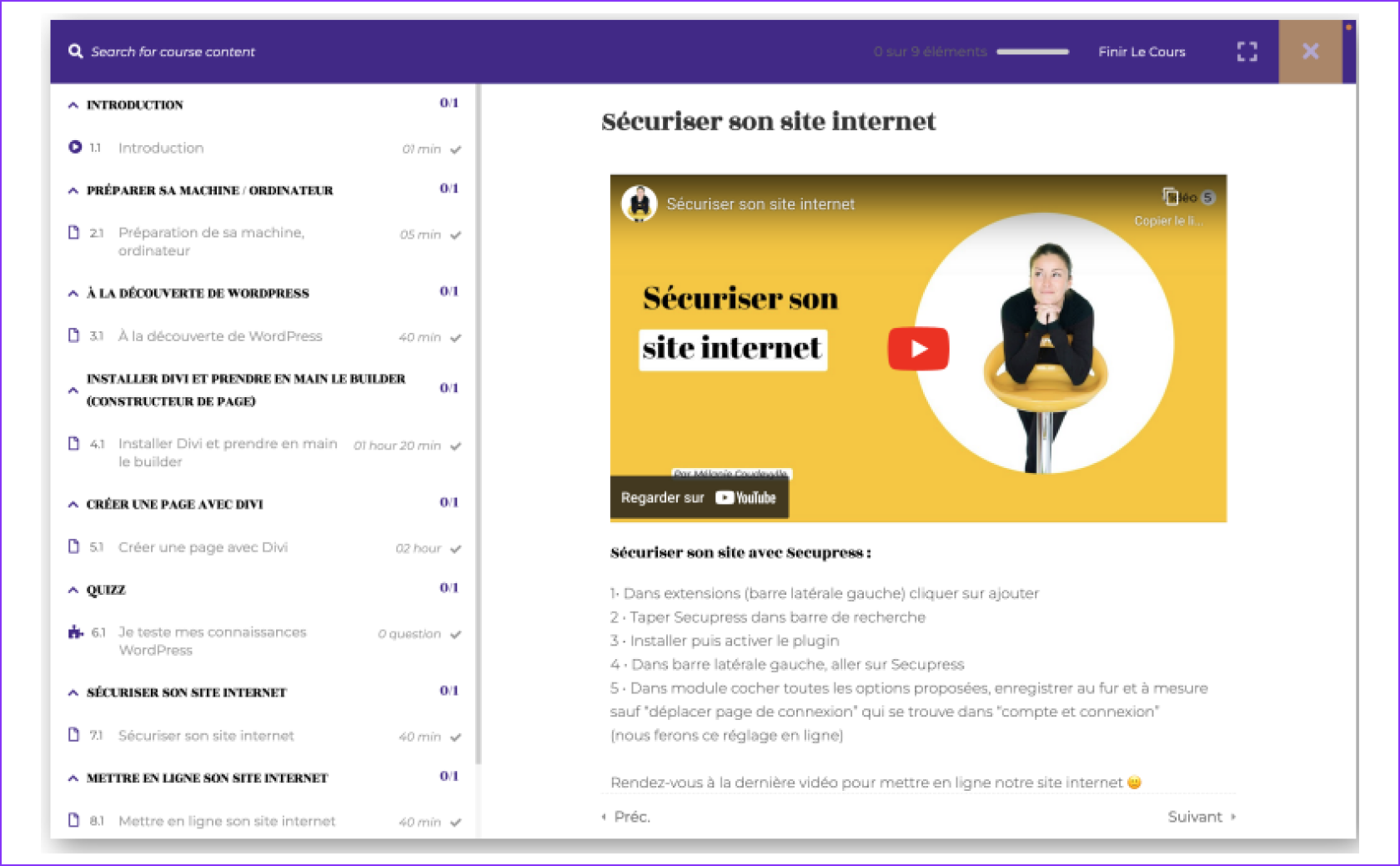This screenshot has width=1400, height=866.
Task: Click Finir Le Cours button
Action: (1142, 52)
